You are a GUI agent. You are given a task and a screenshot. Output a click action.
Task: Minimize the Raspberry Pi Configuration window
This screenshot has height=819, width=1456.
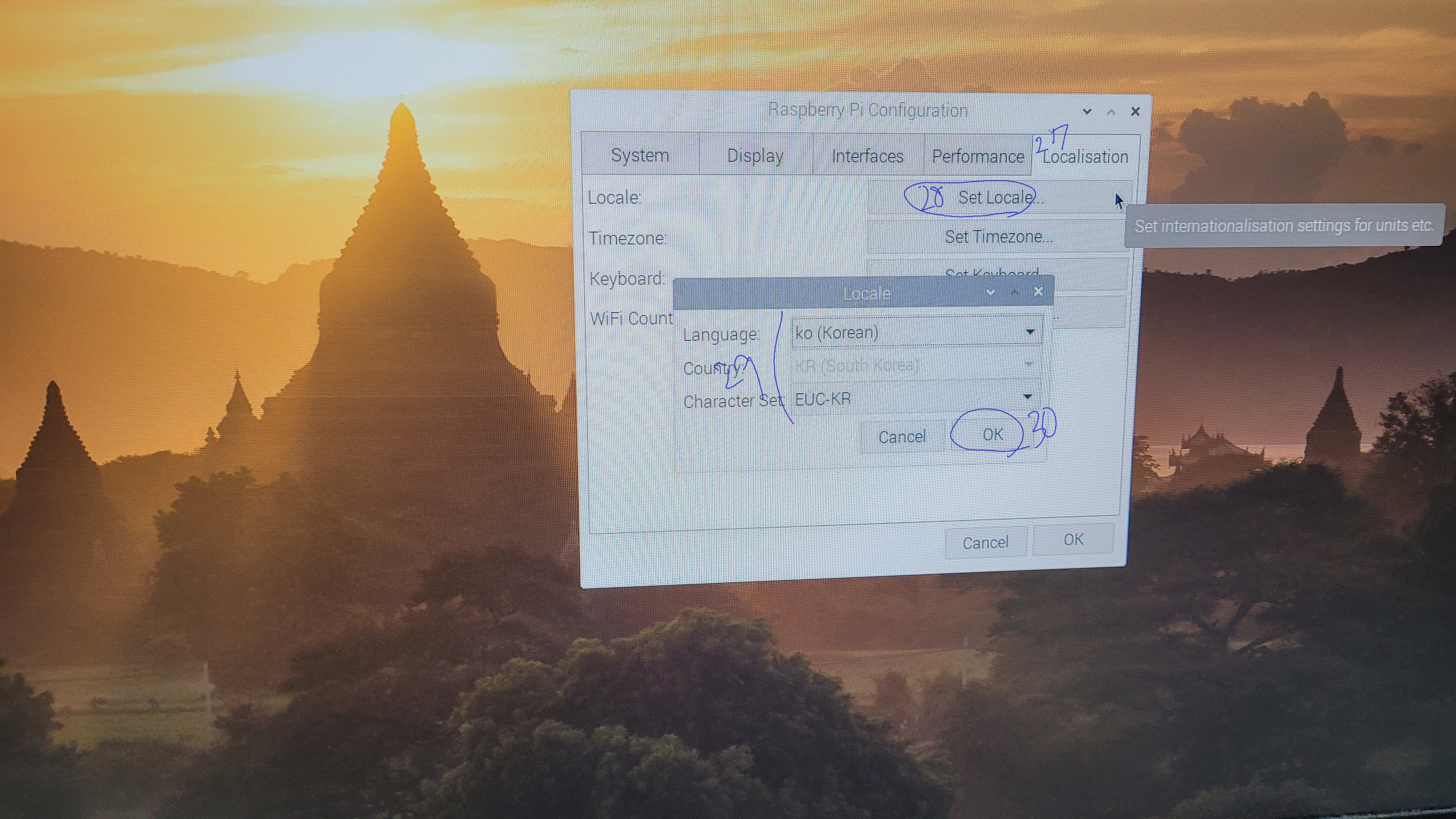point(1086,112)
